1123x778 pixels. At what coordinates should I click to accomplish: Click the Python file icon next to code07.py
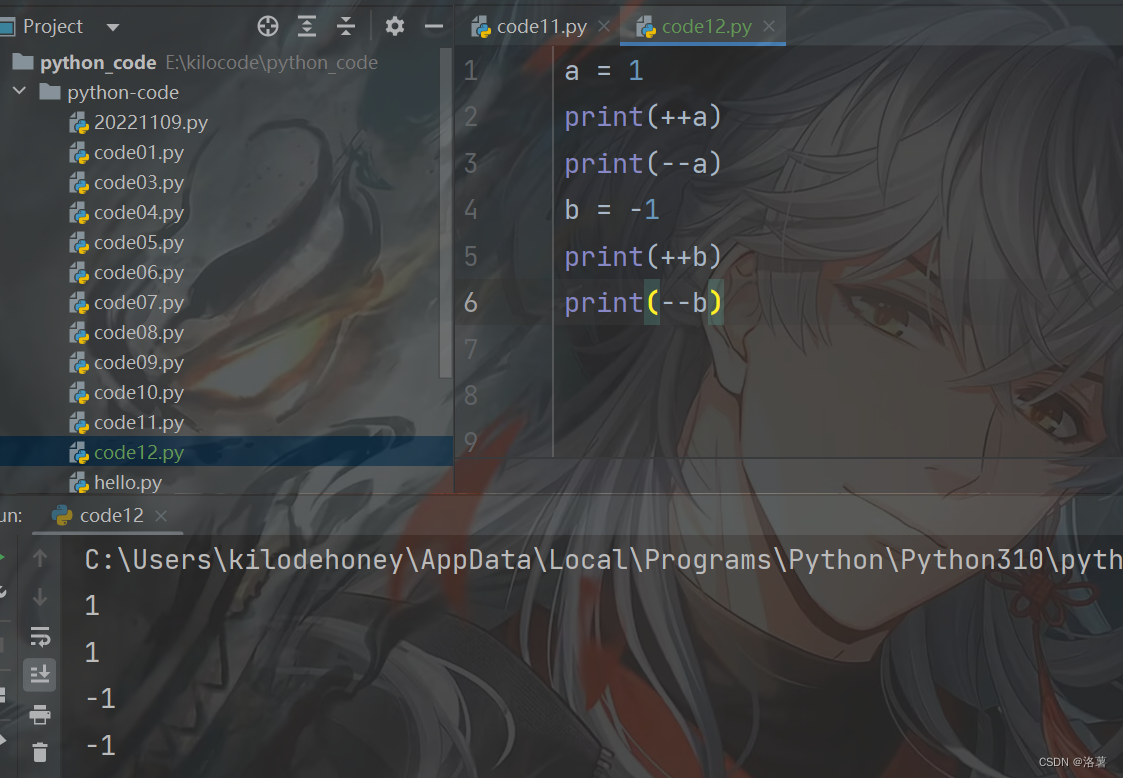79,303
